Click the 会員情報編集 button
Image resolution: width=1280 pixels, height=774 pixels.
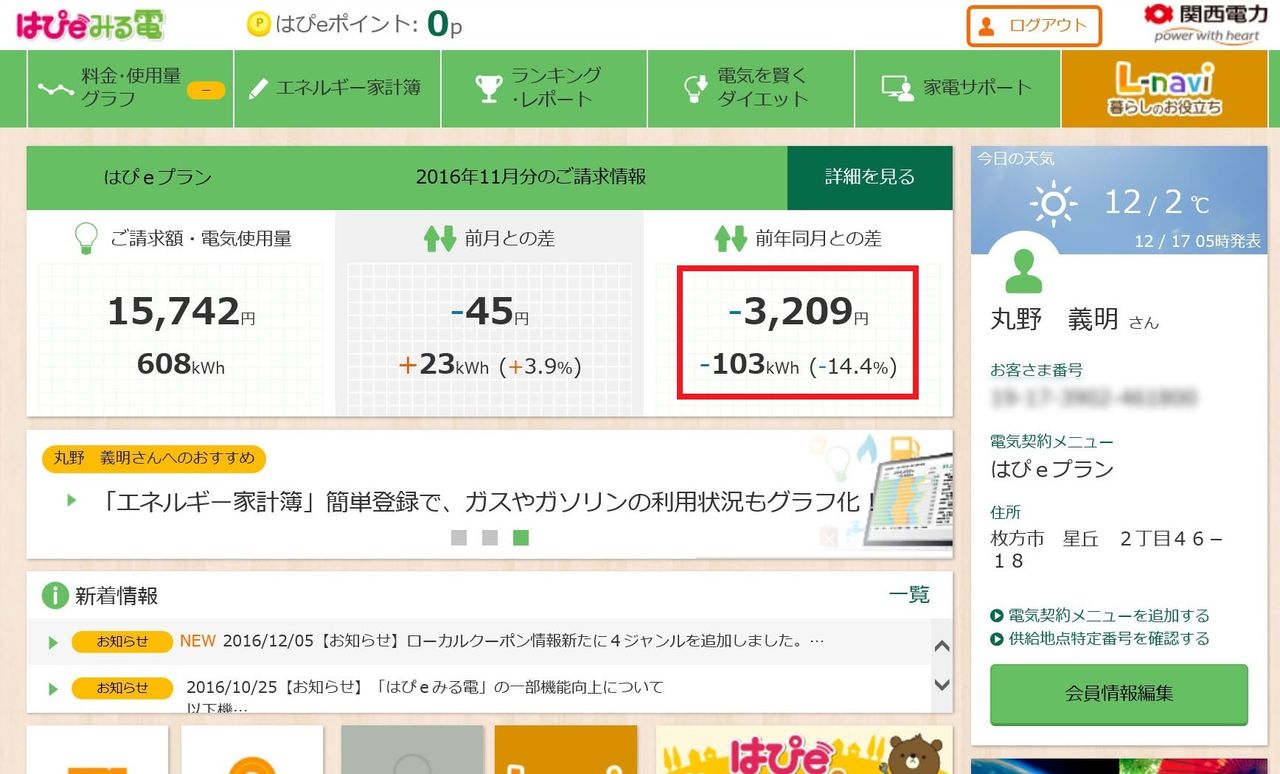[x=1119, y=693]
